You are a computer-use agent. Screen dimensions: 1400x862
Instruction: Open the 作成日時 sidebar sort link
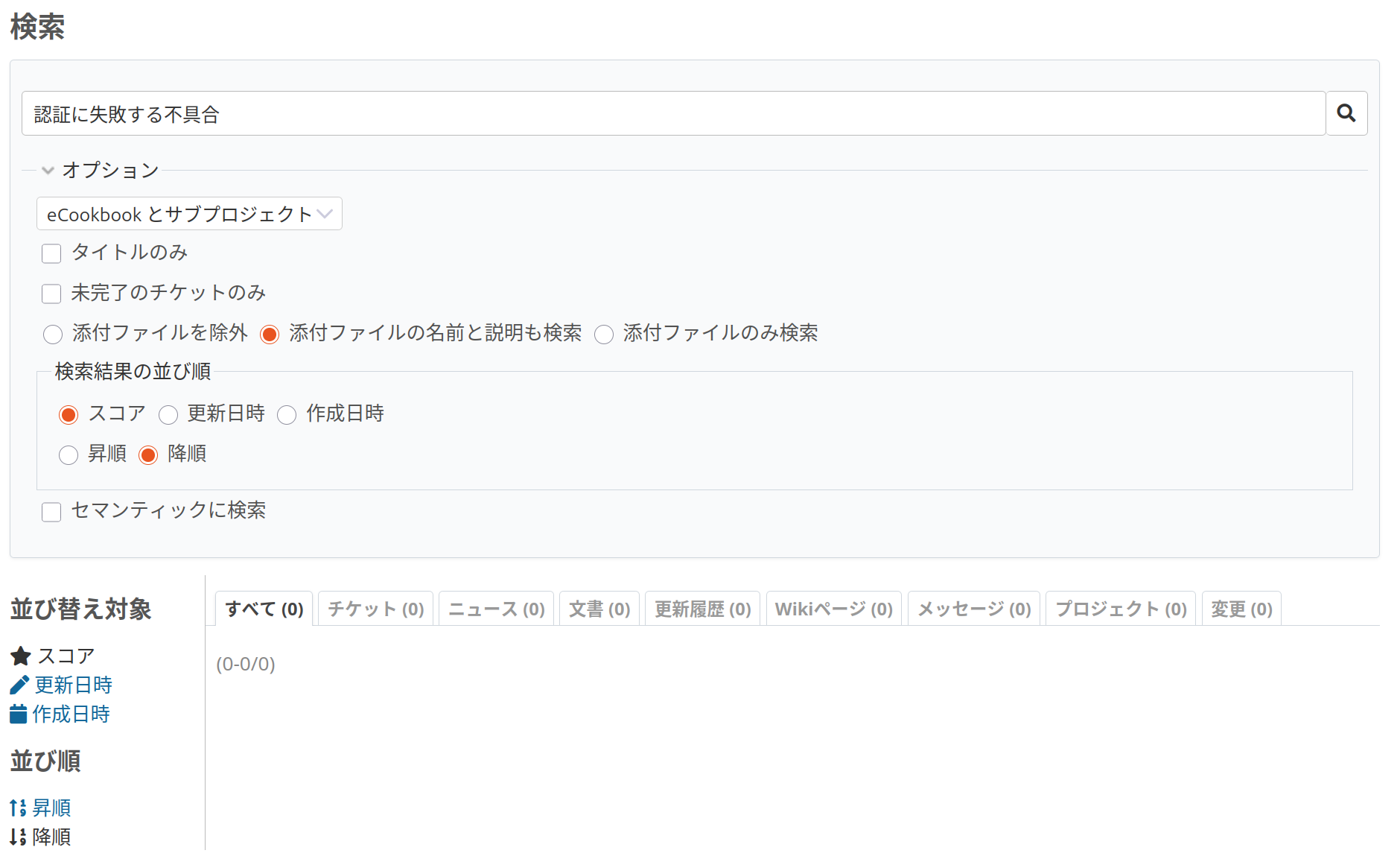pyautogui.click(x=71, y=714)
